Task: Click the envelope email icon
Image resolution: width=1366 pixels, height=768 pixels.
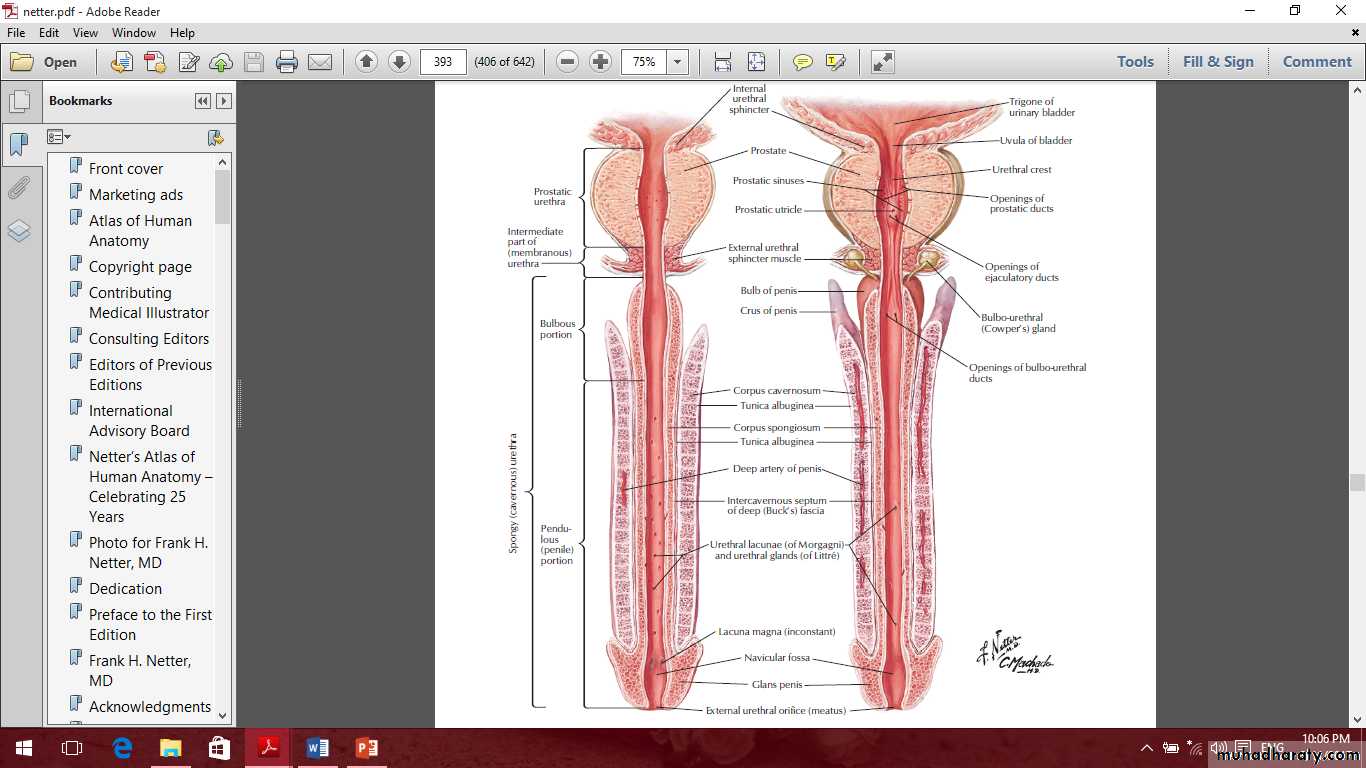Action: coord(320,62)
